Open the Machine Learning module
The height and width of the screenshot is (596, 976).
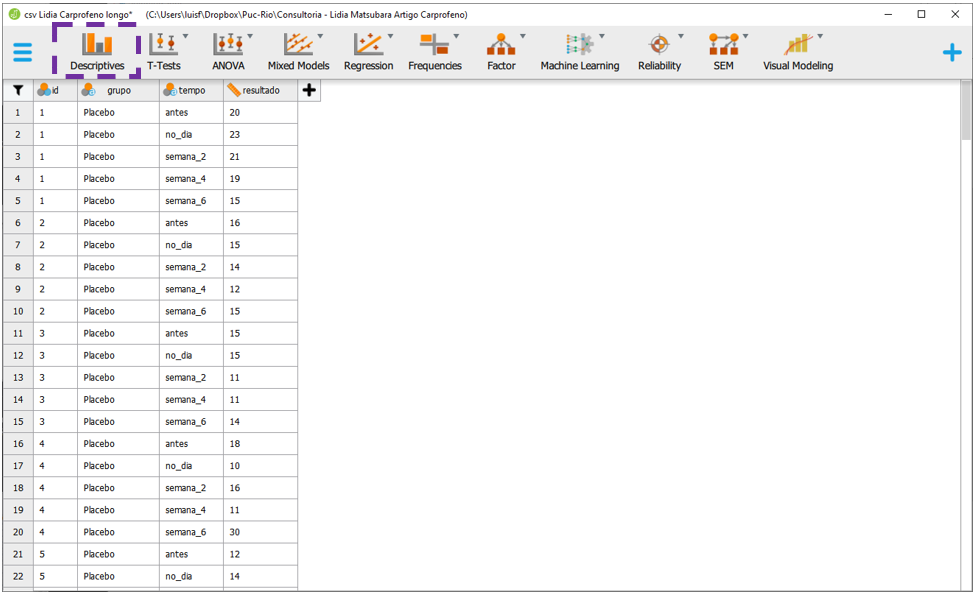579,52
